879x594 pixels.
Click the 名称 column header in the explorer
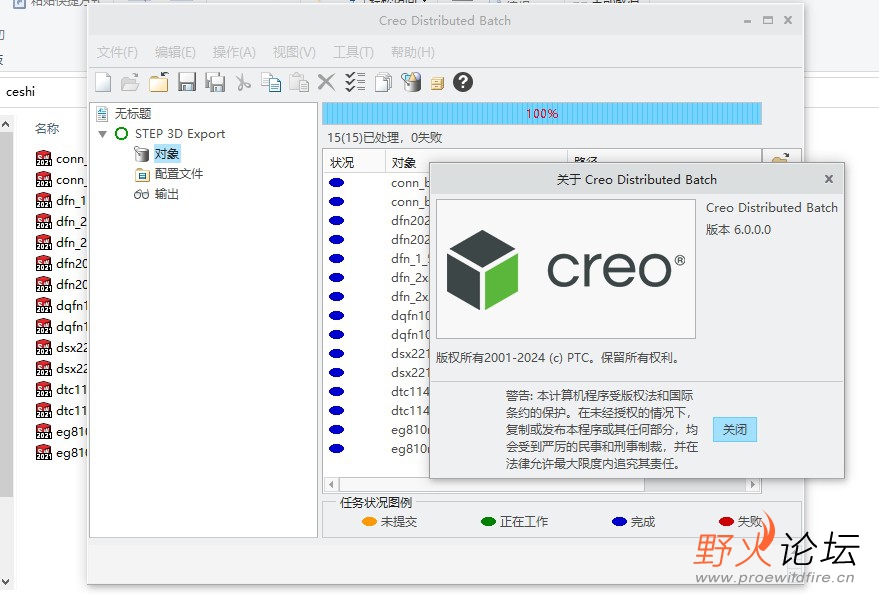point(47,128)
